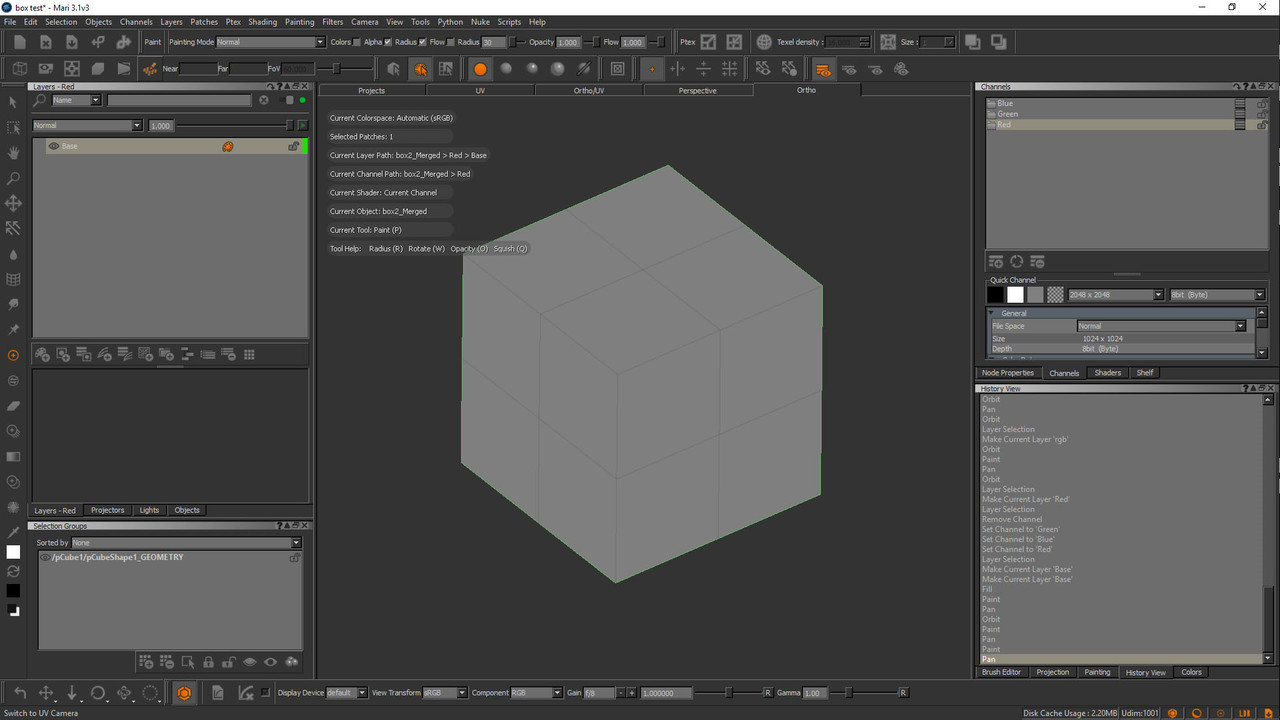Screen dimensions: 1280x720
Task: Enable orange paint-through points icon beside Near
Action: click(x=150, y=69)
